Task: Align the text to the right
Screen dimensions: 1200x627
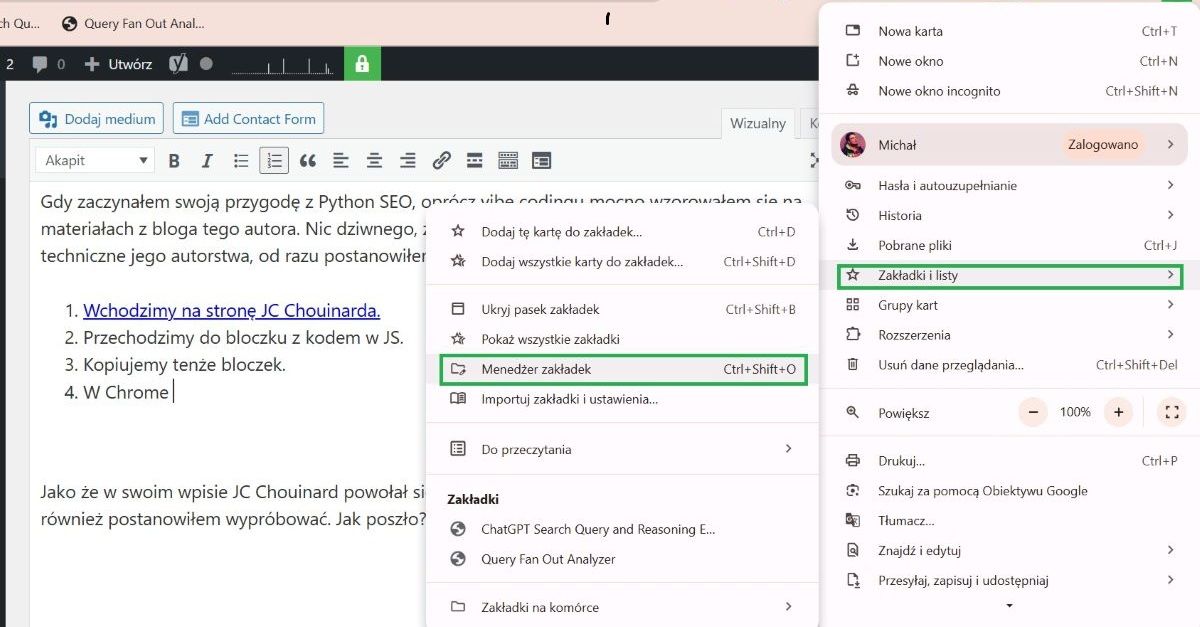Action: 407,160
